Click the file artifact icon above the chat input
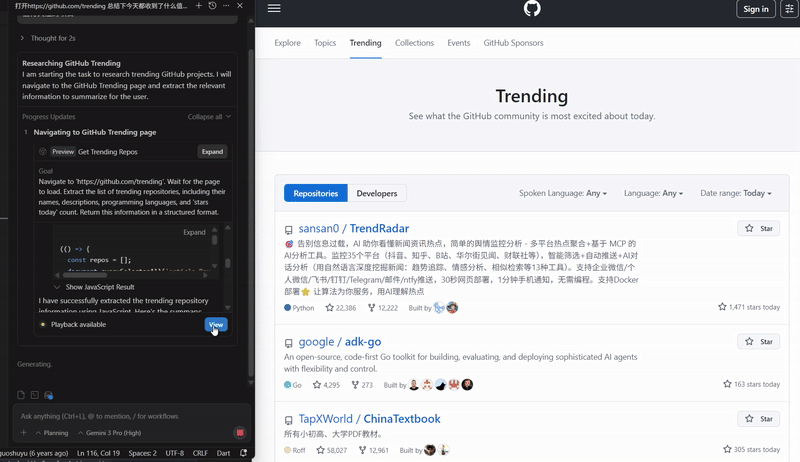The height and width of the screenshot is (462, 800). point(21,395)
